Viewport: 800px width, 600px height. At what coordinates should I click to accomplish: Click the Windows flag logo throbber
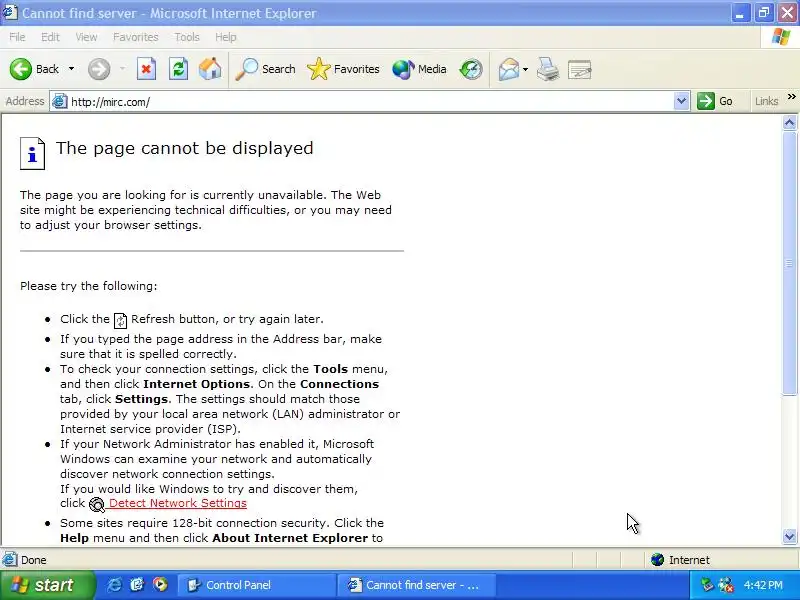point(781,37)
